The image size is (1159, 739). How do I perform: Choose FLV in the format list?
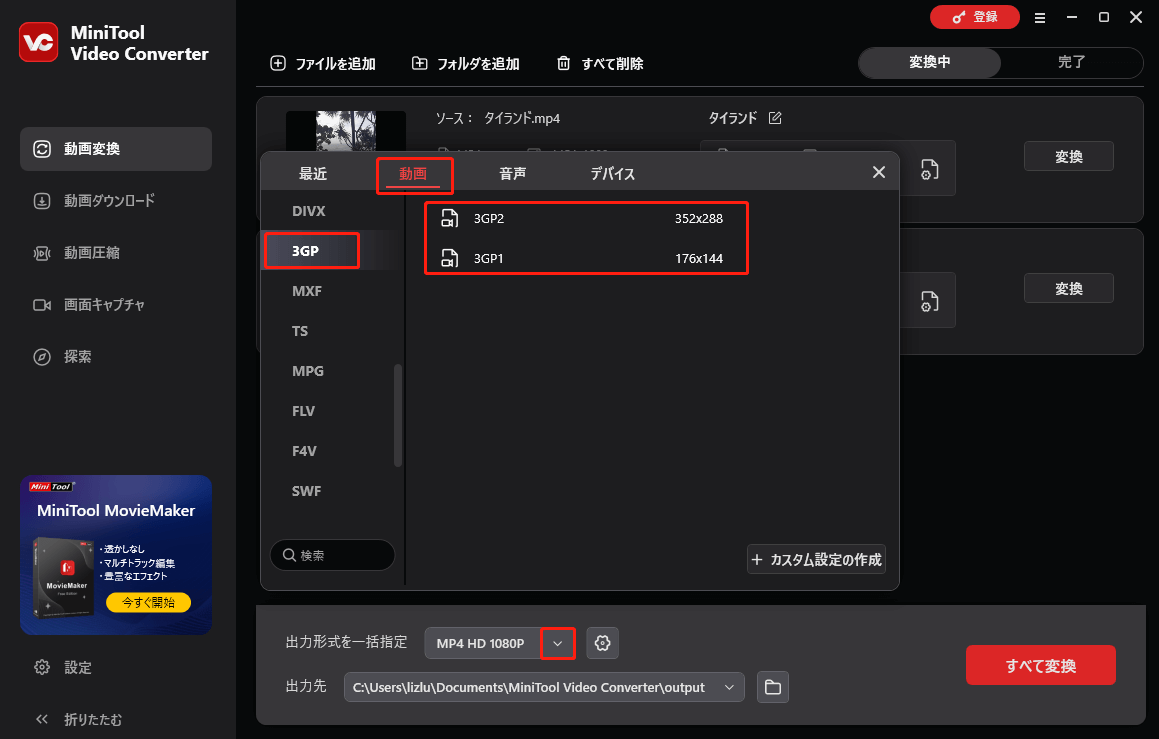[333, 410]
